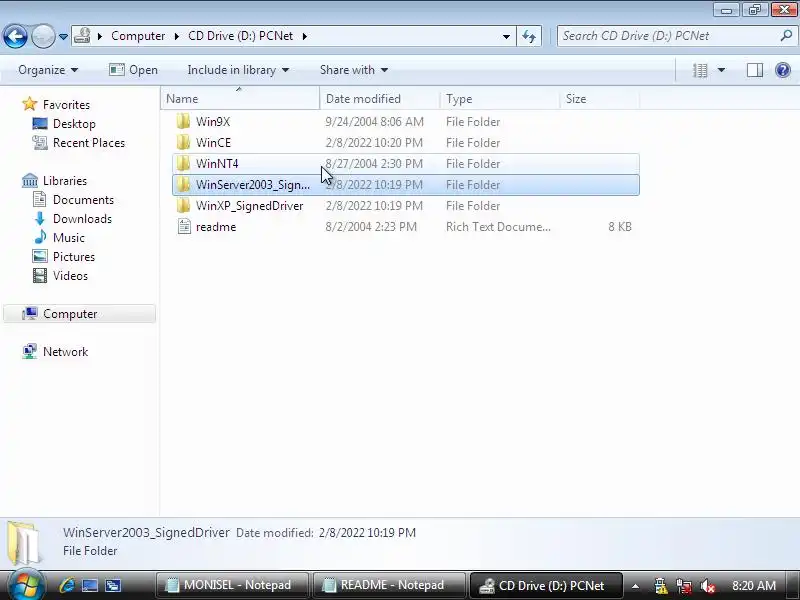
Task: Click the Show desktop quick launch icon
Action: [x=90, y=585]
